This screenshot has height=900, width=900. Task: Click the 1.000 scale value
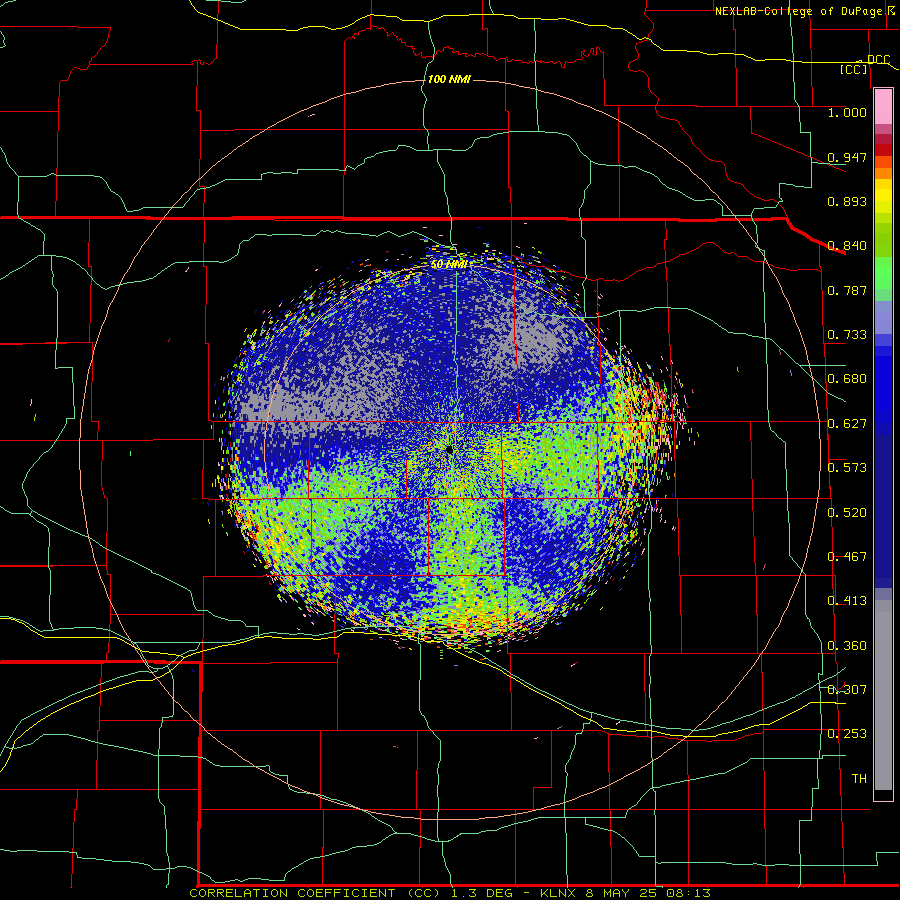pos(847,112)
